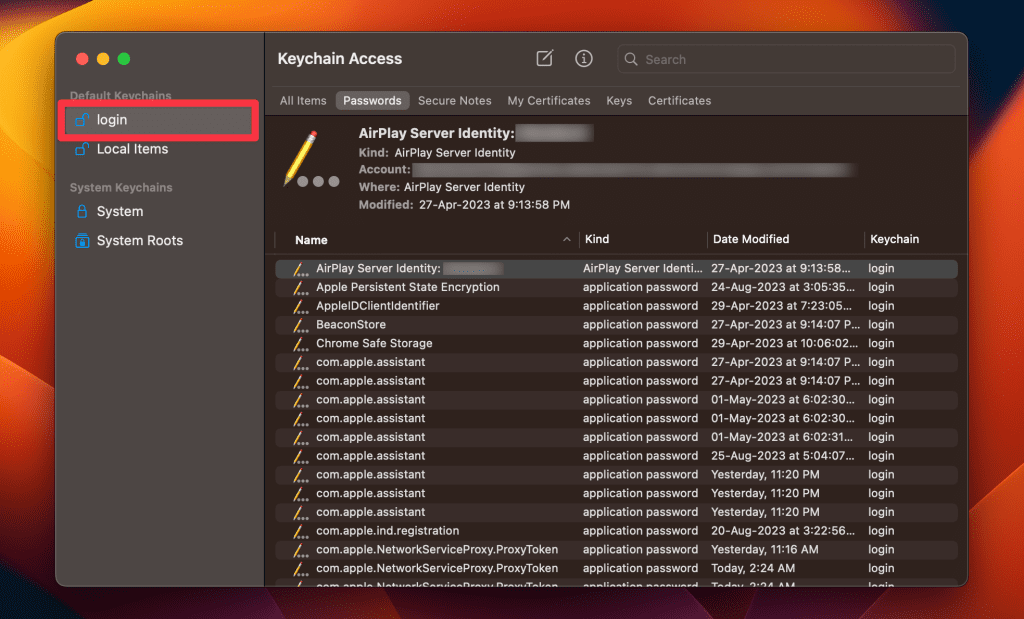Screen dimensions: 1024x619
Task: Click the pencil icon beside BeaconStore
Action: 300,325
